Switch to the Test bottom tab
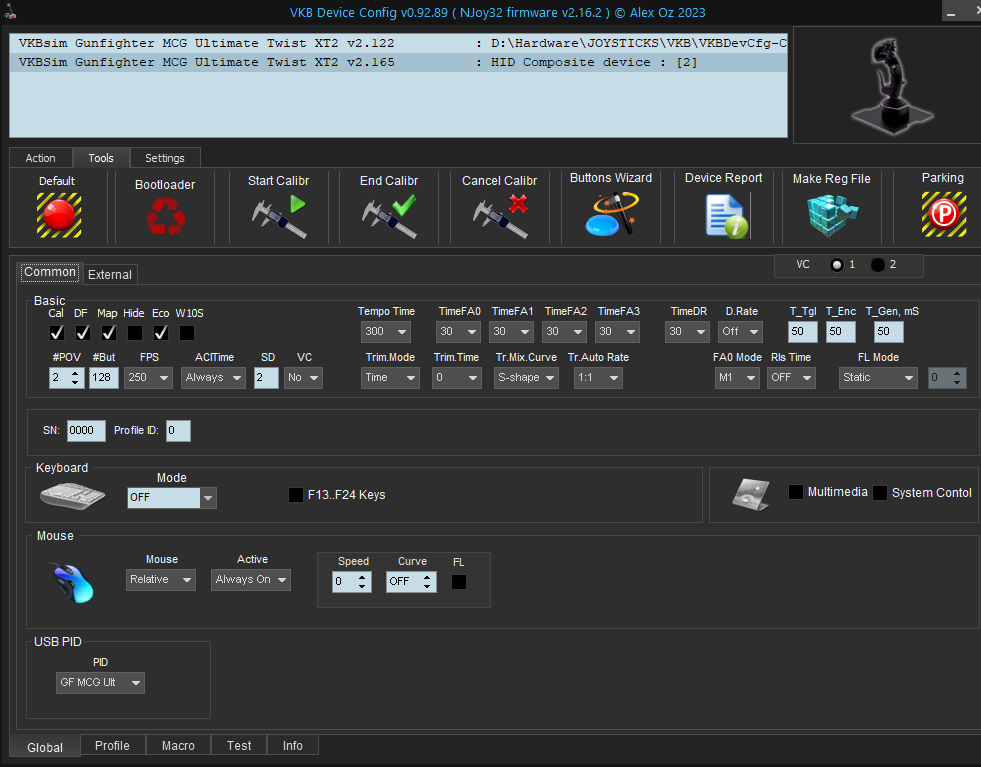This screenshot has height=767, width=981. pos(239,746)
